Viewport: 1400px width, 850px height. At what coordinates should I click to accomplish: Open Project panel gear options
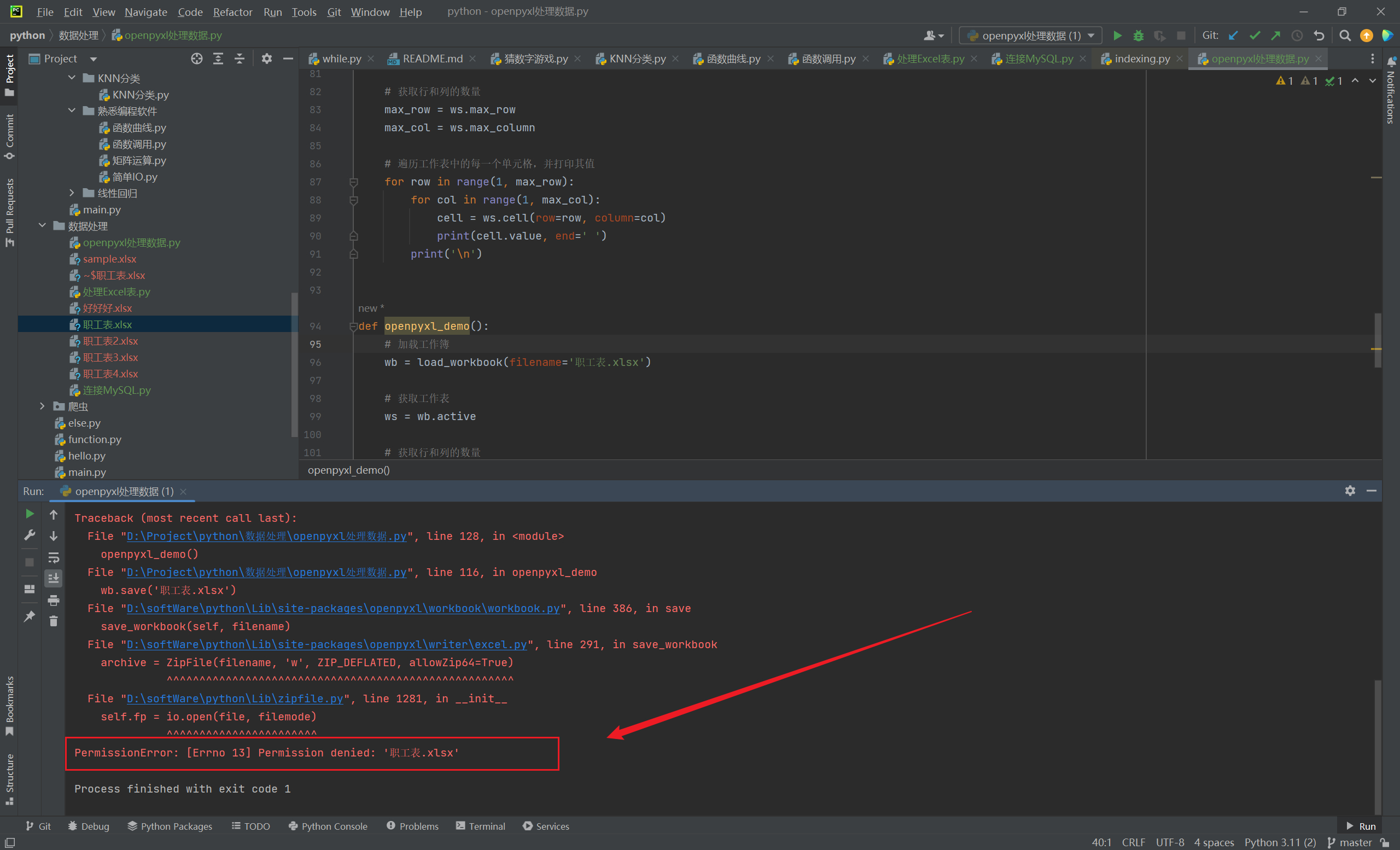click(x=266, y=59)
